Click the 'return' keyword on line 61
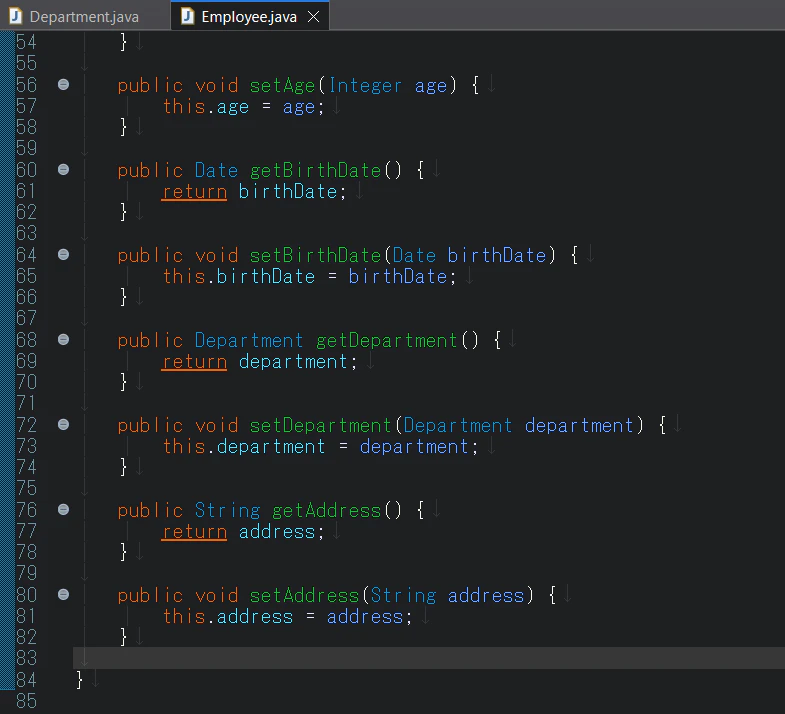The width and height of the screenshot is (785, 714). pyautogui.click(x=194, y=192)
